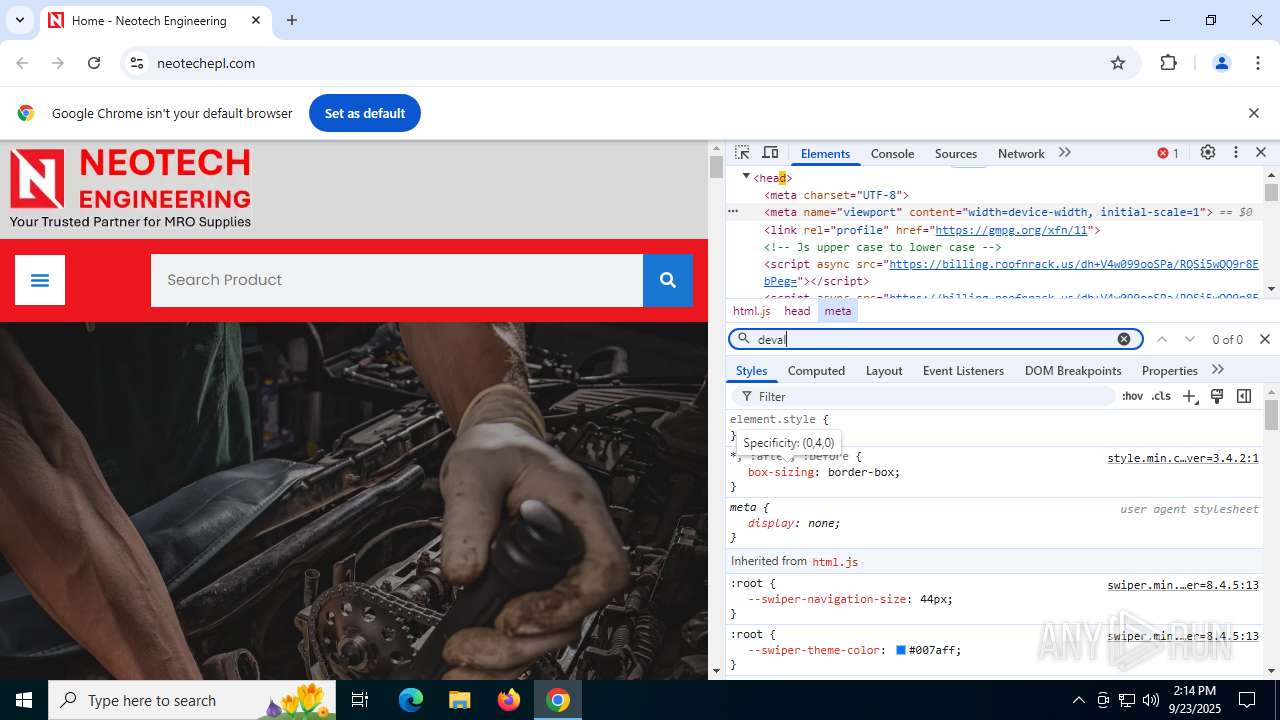Open File Explorer from the taskbar
Screen dimensions: 1280x720
pyautogui.click(x=460, y=700)
